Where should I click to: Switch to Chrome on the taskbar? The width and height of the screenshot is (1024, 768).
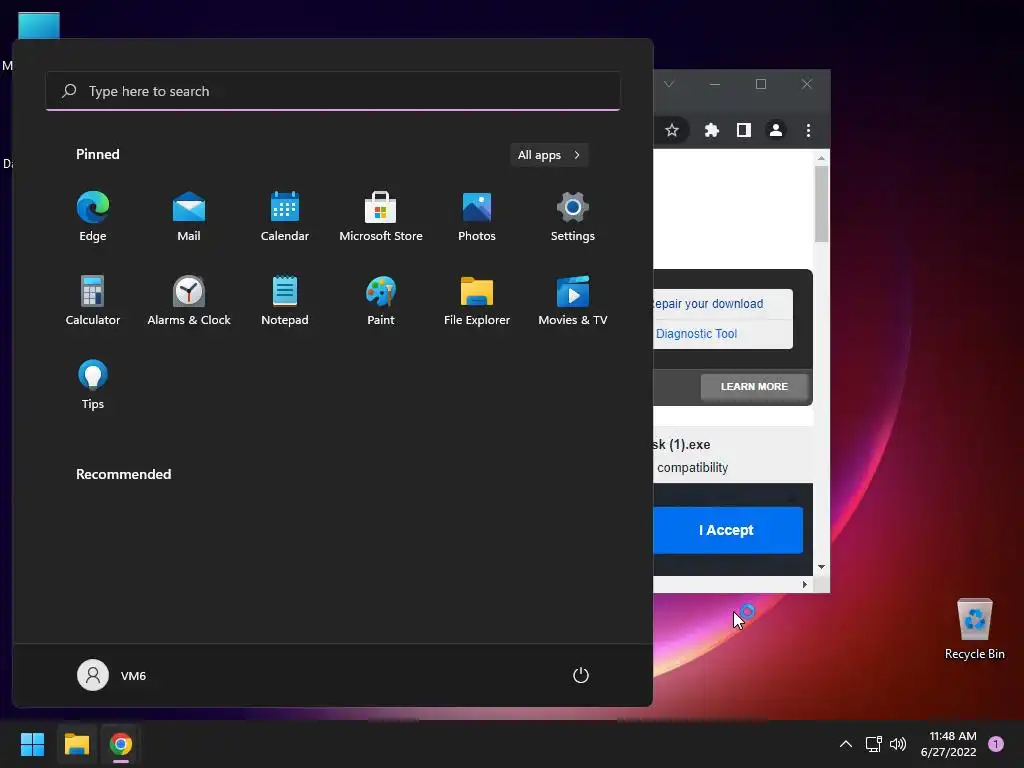click(121, 744)
